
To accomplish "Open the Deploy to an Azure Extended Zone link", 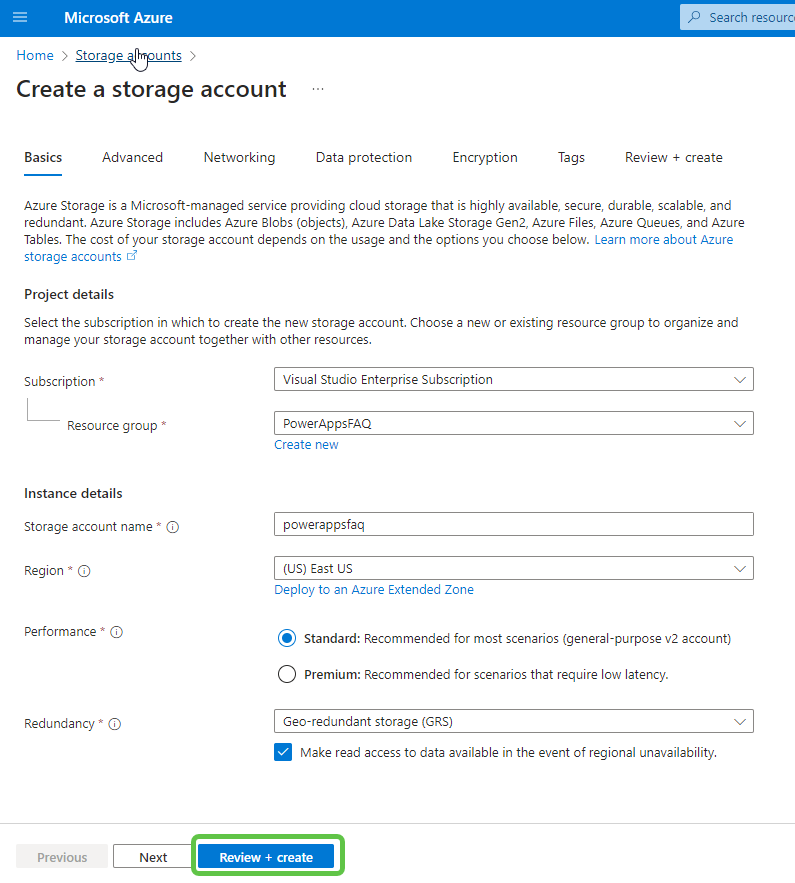I will 374,589.
